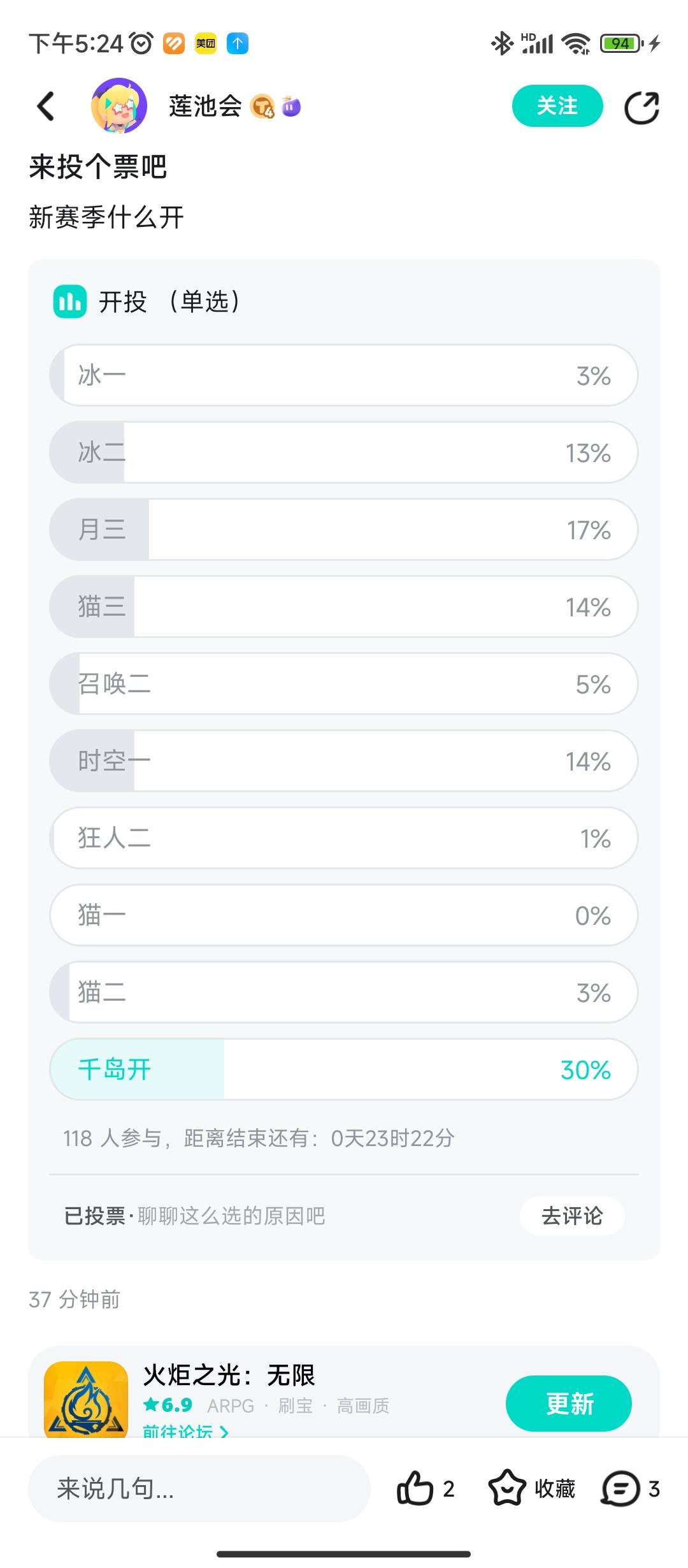Open 莲池会 profile avatar

(119, 106)
